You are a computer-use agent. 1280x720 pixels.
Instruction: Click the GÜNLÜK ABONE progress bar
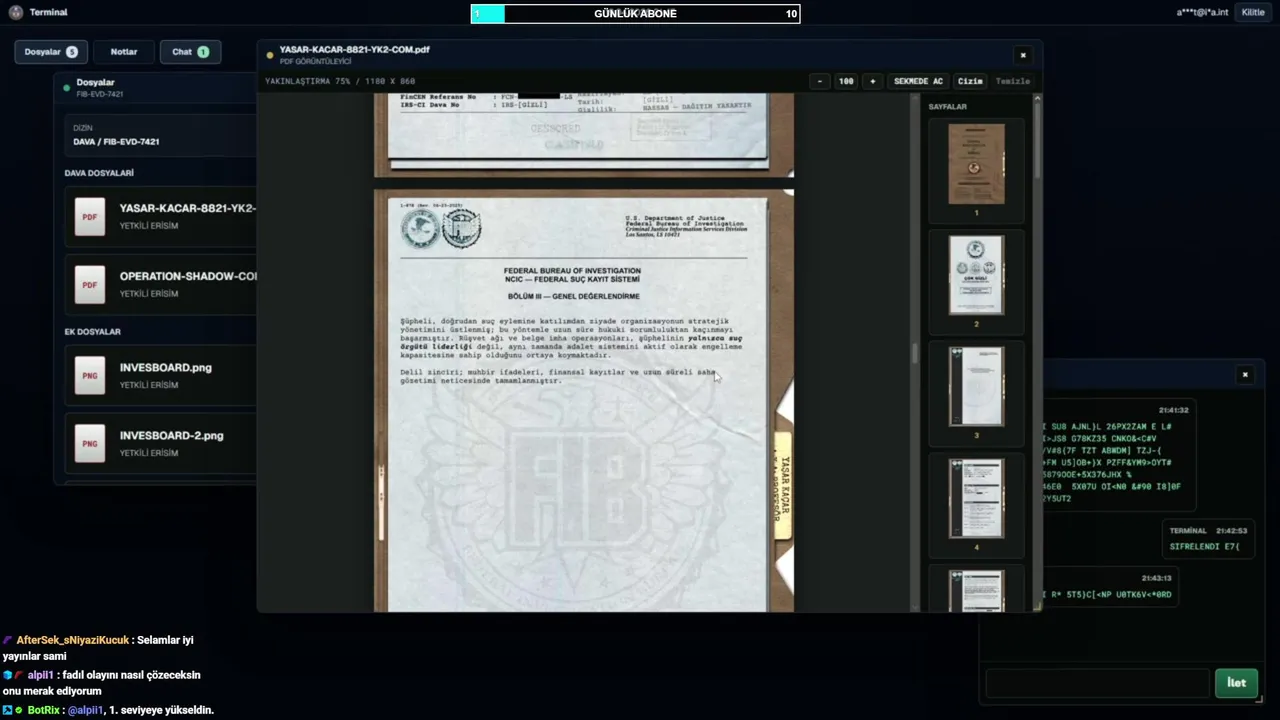(x=635, y=13)
